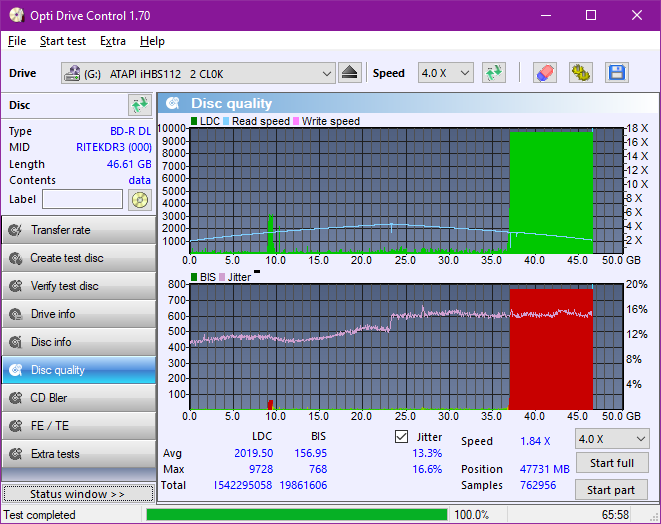The width and height of the screenshot is (661, 524).
Task: Click the save floppy disk icon
Action: click(x=617, y=73)
